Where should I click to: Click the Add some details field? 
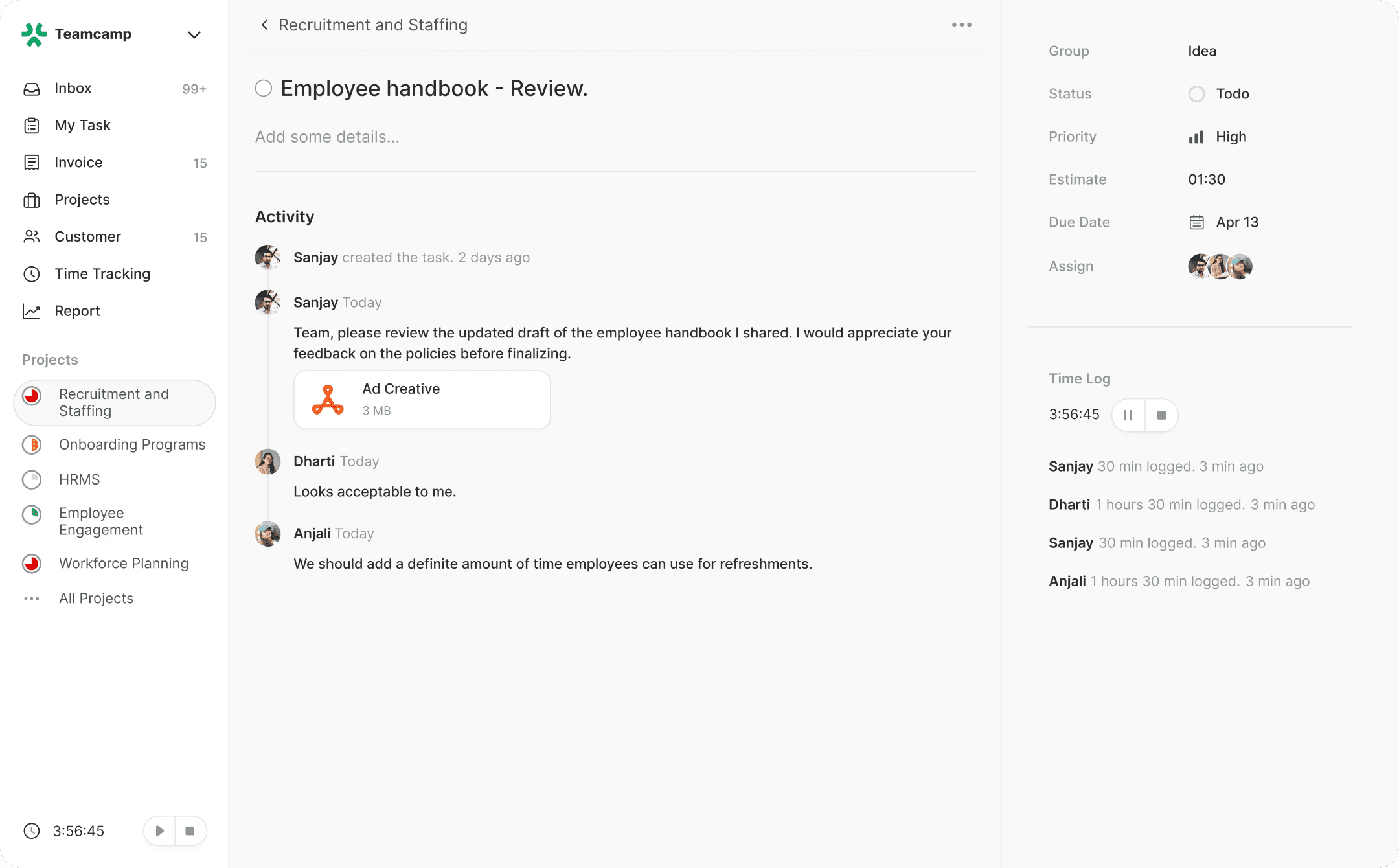[x=327, y=137]
